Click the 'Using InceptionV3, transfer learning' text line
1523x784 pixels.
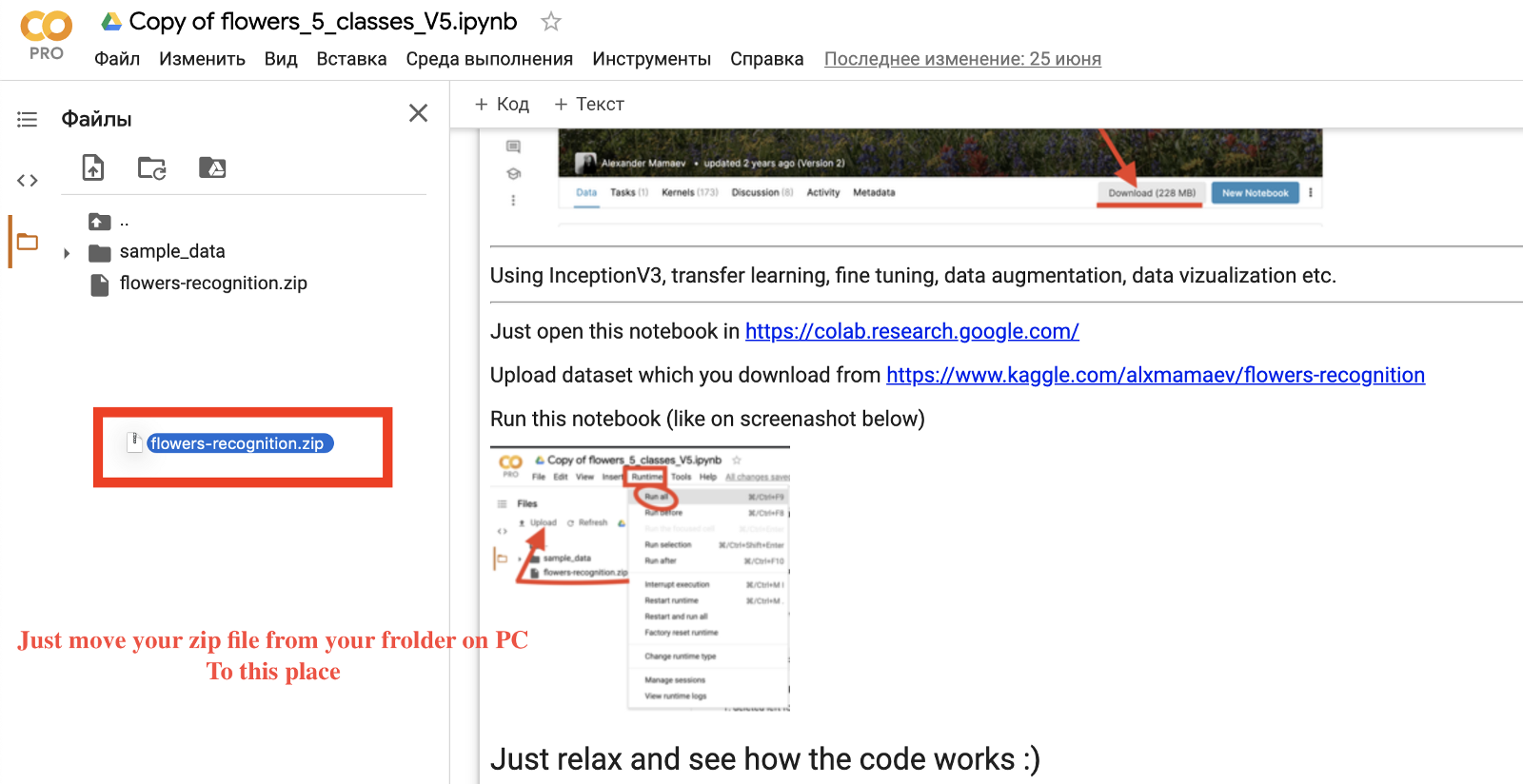coord(913,276)
